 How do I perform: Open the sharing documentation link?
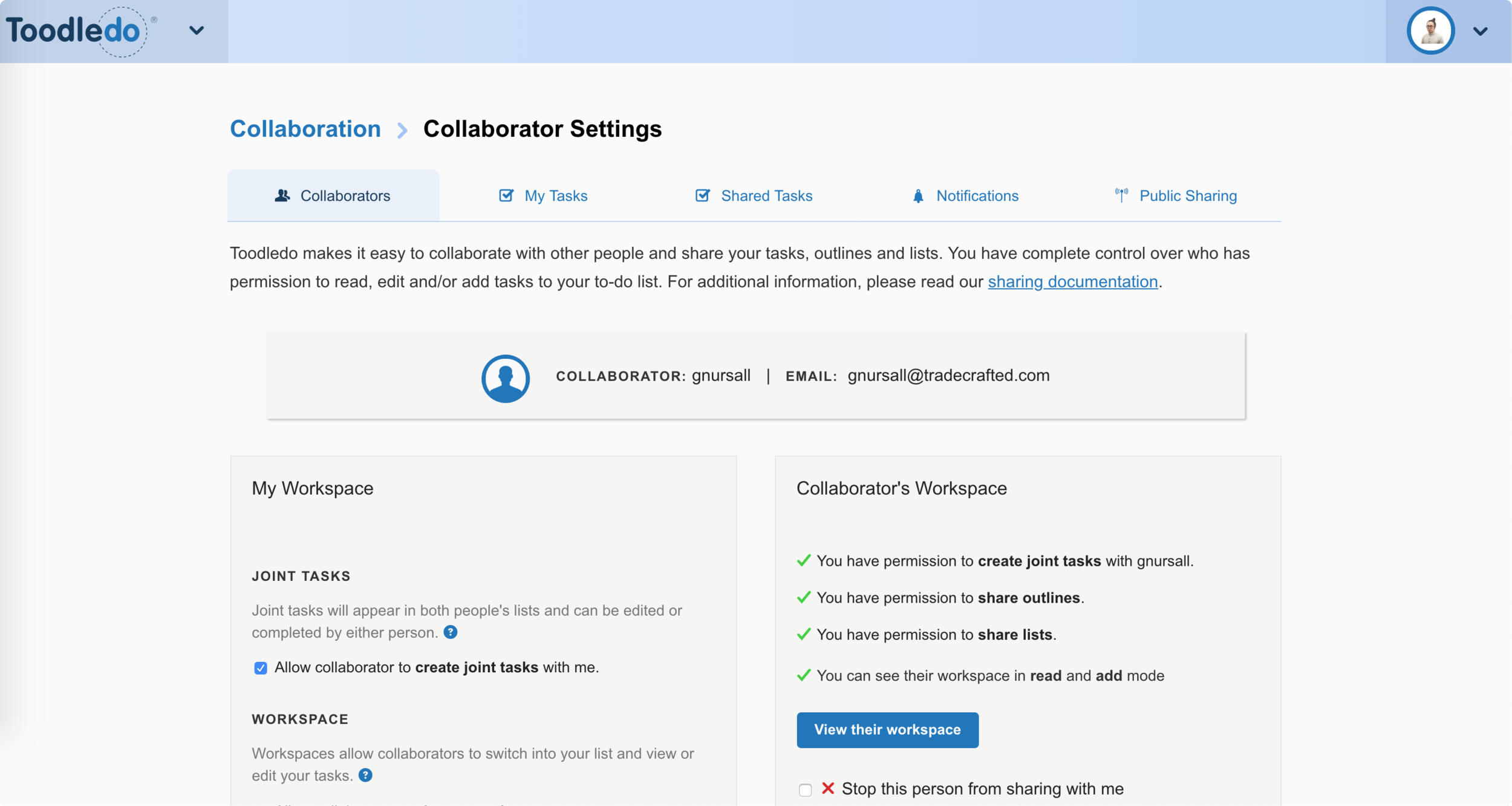tap(1073, 282)
